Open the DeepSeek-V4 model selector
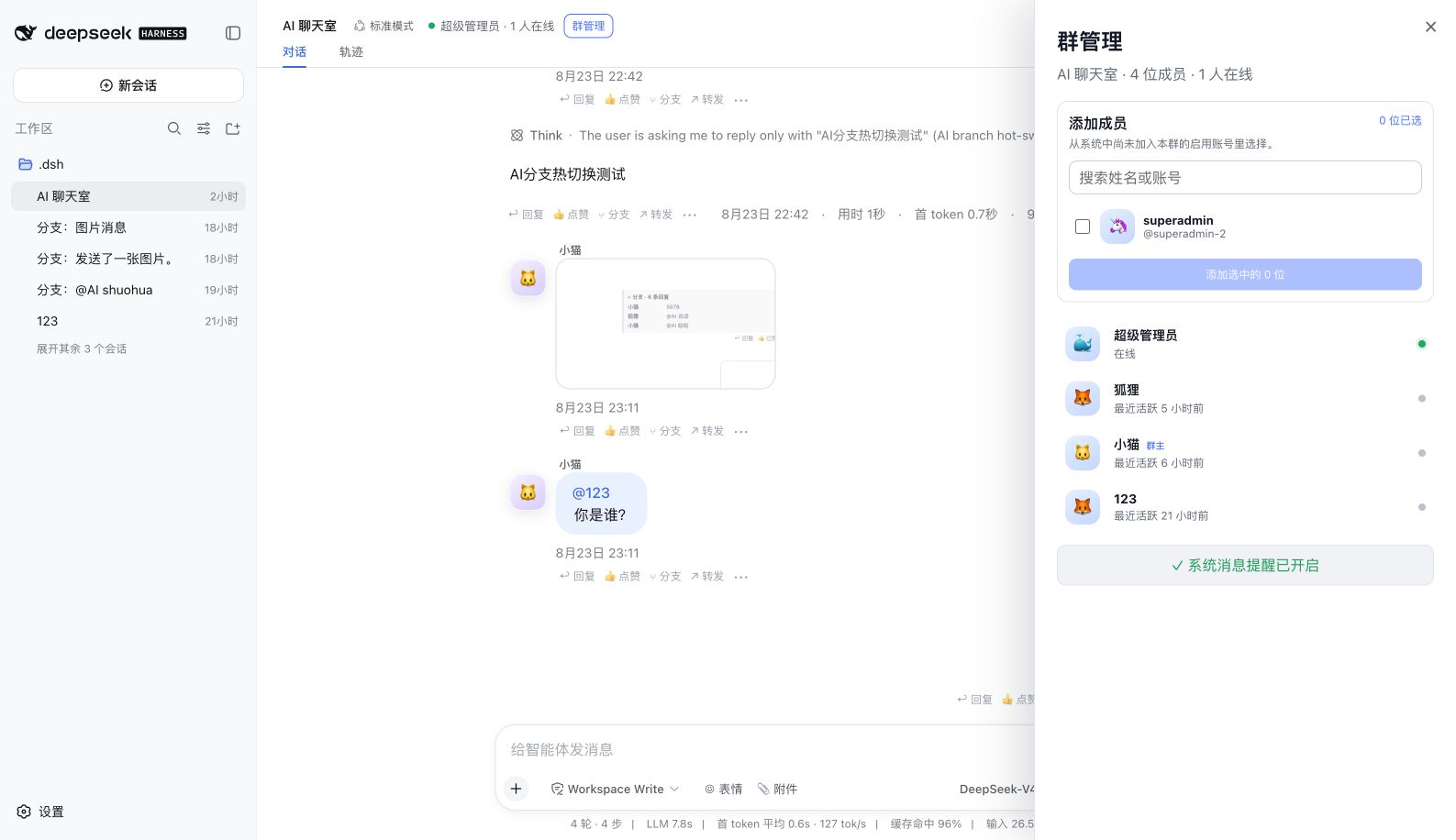This screenshot has width=1456, height=840. (x=996, y=789)
